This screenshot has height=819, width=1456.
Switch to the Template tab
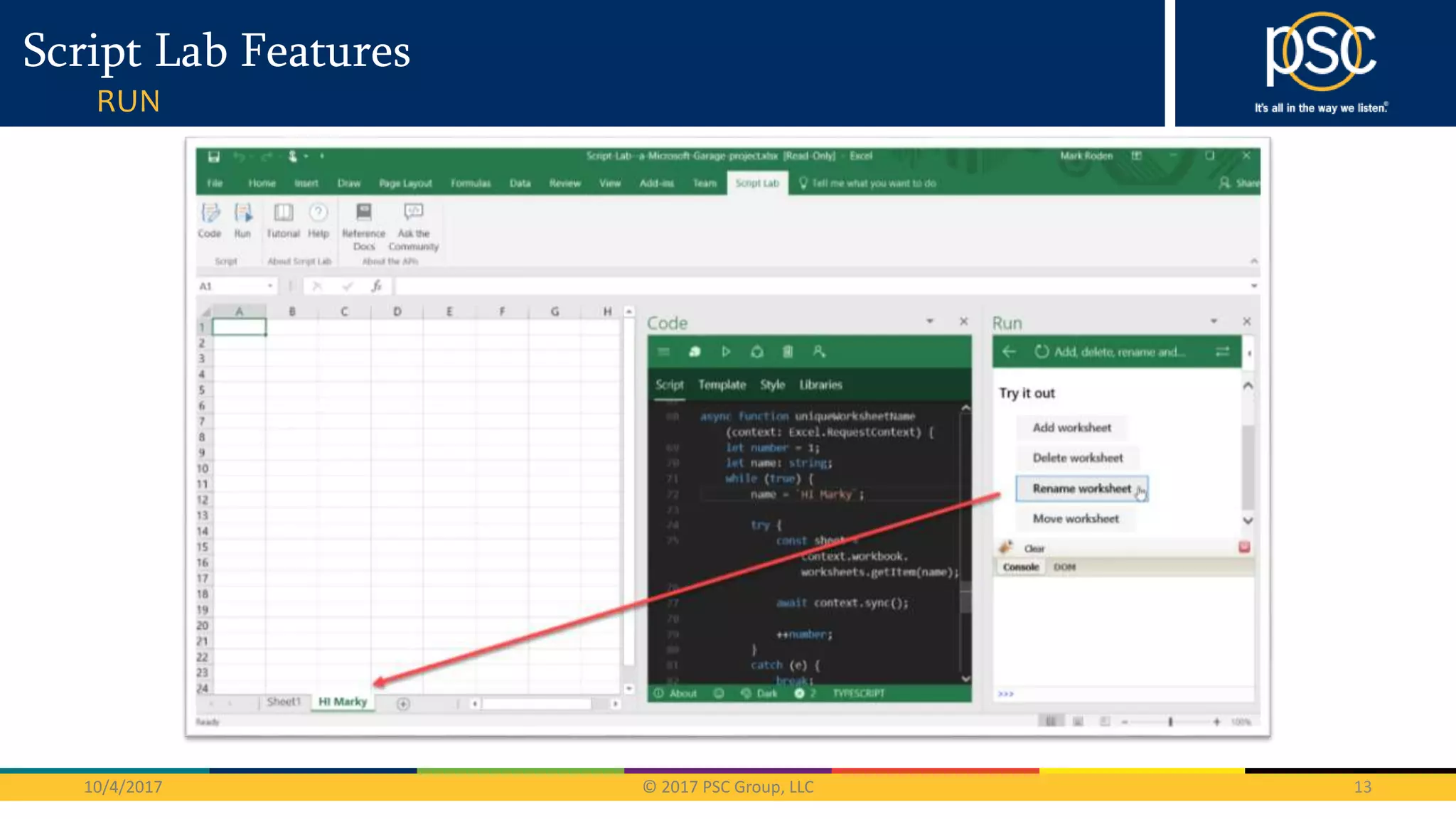(x=722, y=385)
